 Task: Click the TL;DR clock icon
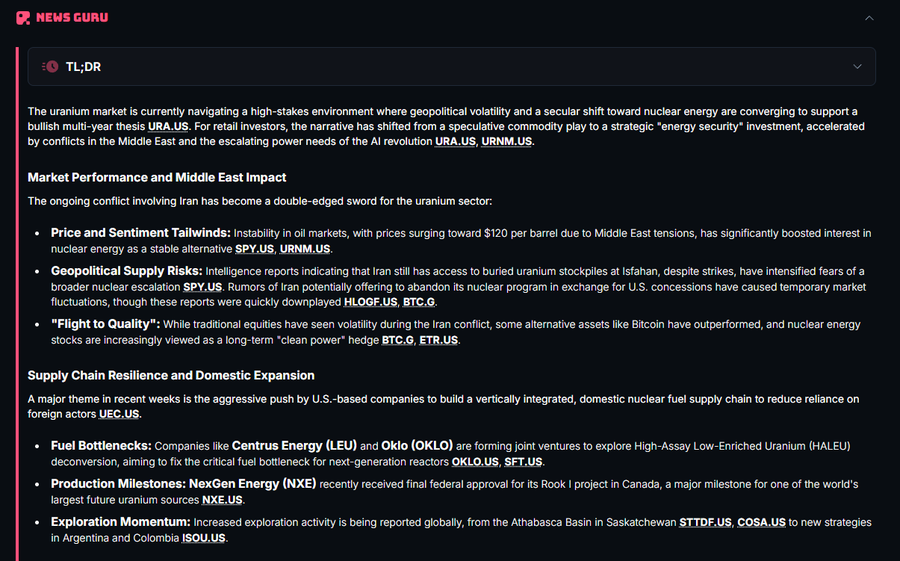[50, 67]
